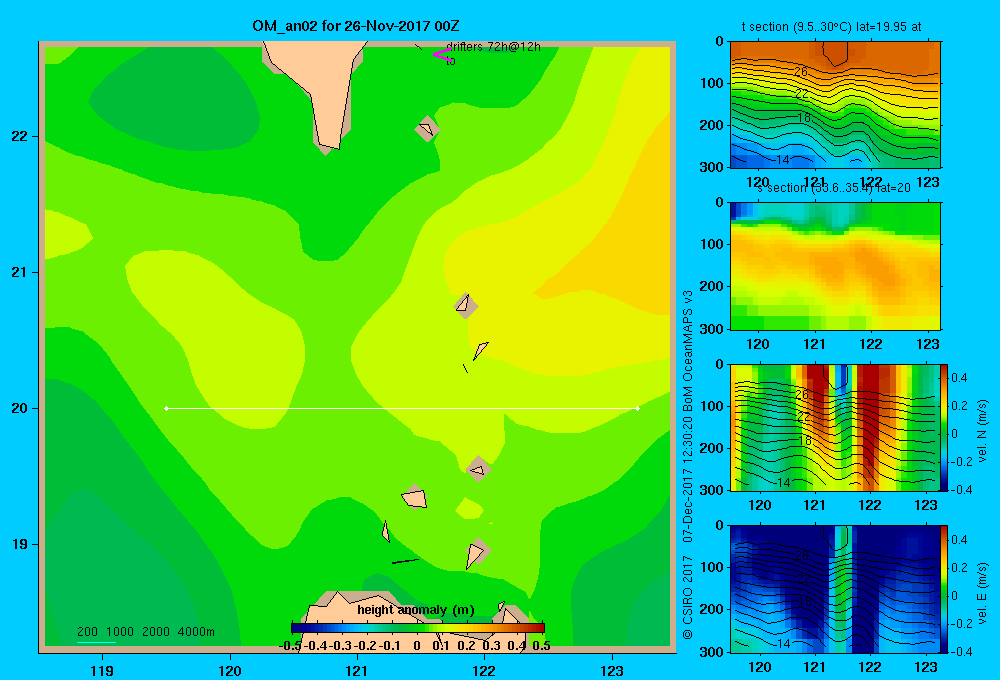Image resolution: width=1000 pixels, height=680 pixels.
Task: Click depth label 100 on salinity section axis
Action: click(712, 244)
